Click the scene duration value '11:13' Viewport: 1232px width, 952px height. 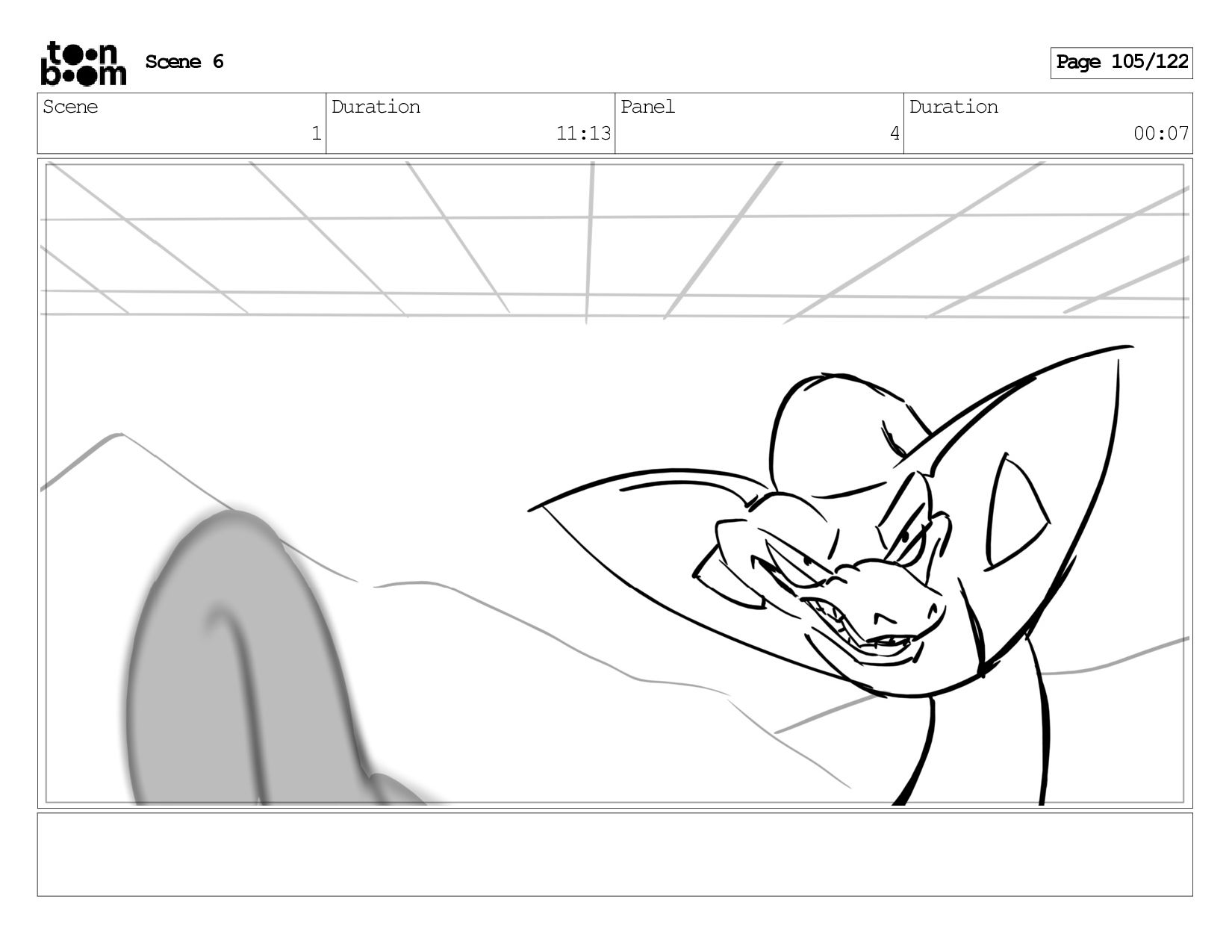pyautogui.click(x=583, y=134)
